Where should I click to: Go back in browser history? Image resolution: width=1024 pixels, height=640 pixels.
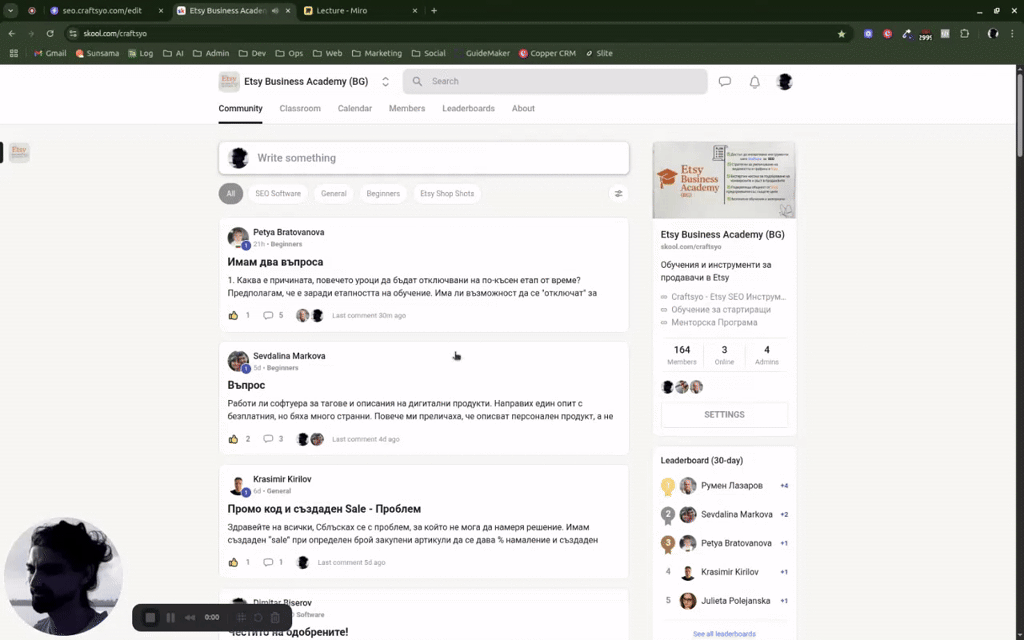(12, 33)
